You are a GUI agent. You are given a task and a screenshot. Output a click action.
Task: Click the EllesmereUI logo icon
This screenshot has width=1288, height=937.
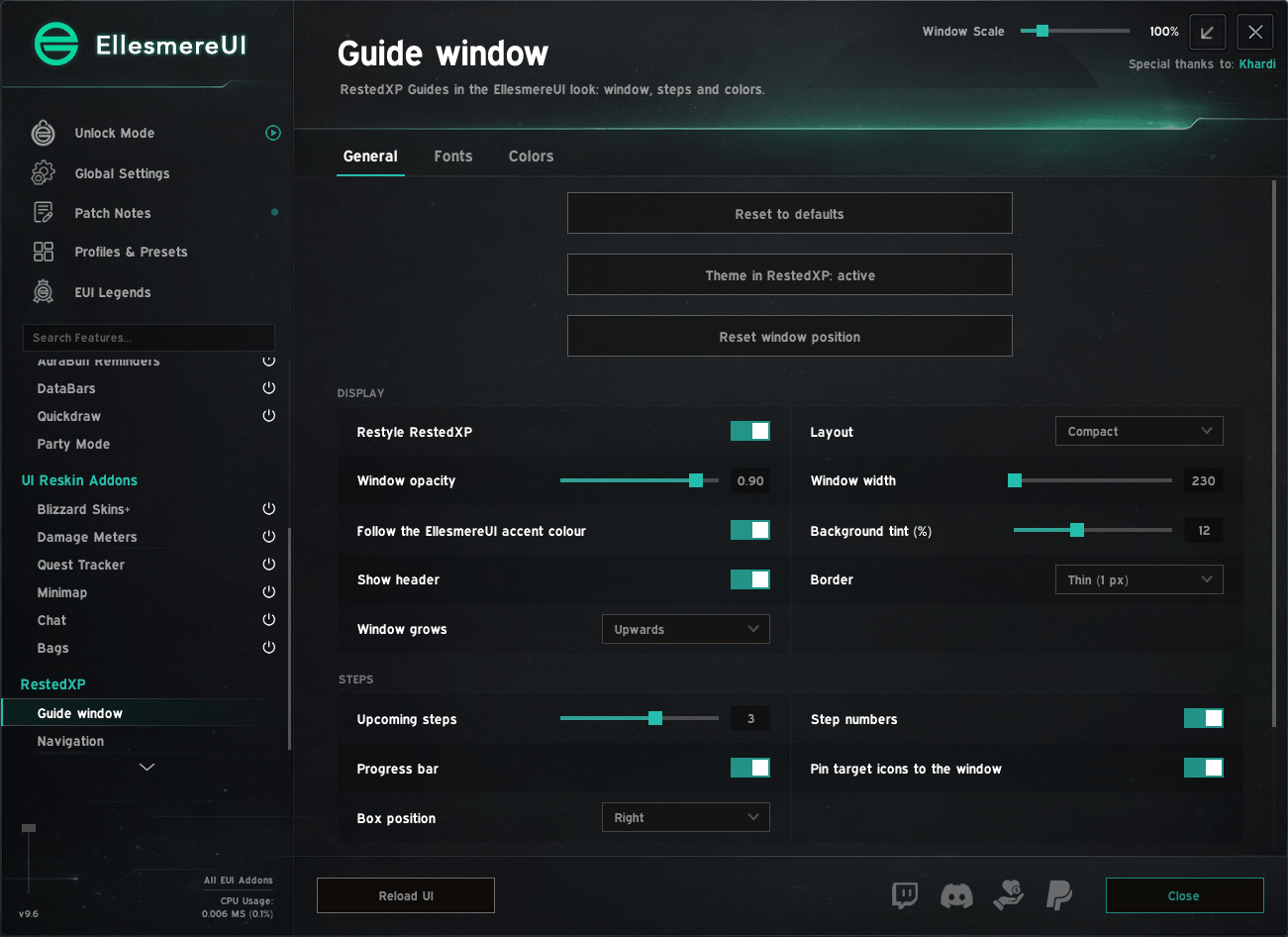[56, 44]
